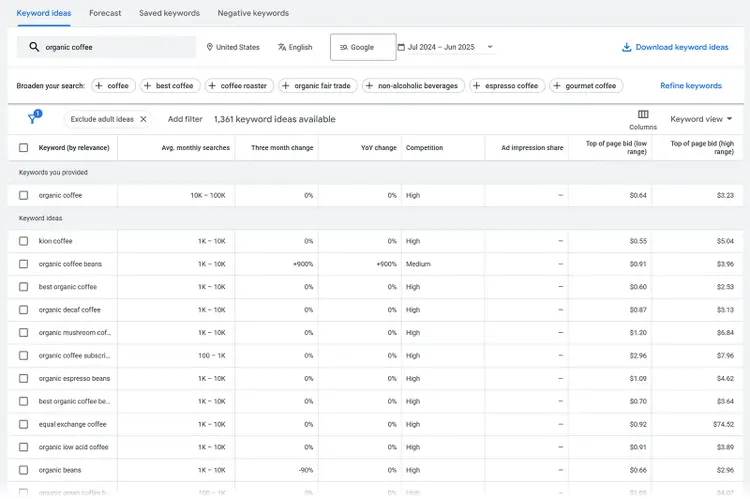The image size is (750, 499).
Task: Click the Google search network icon
Action: pos(343,47)
